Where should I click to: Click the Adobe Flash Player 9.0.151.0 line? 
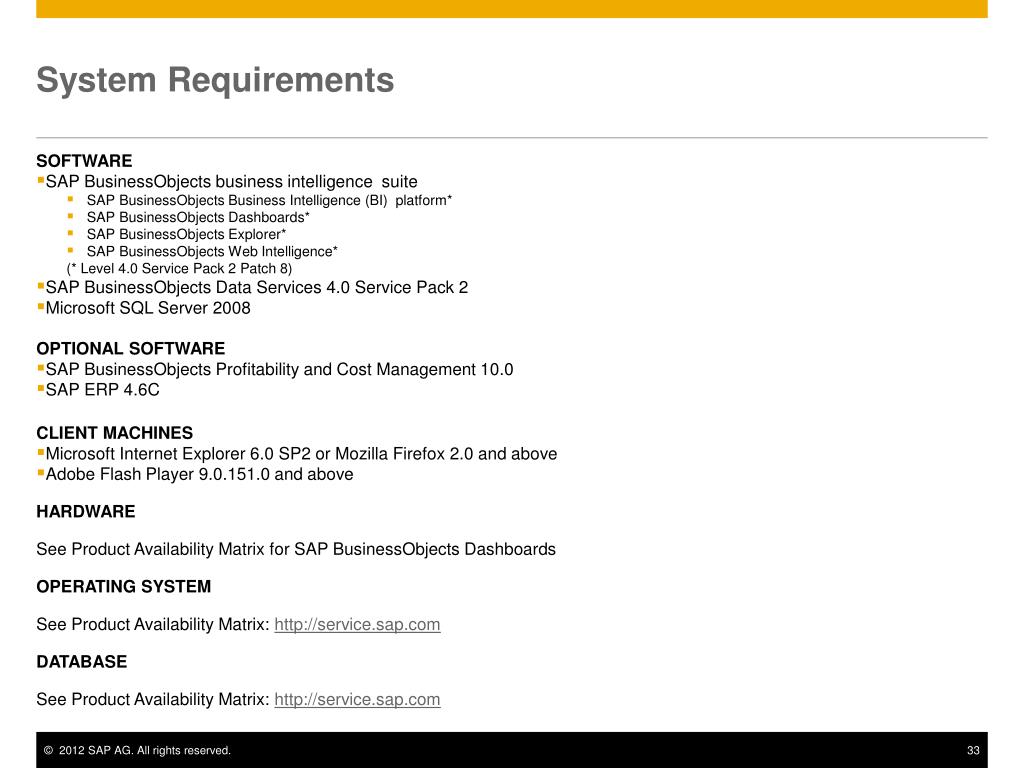(199, 474)
